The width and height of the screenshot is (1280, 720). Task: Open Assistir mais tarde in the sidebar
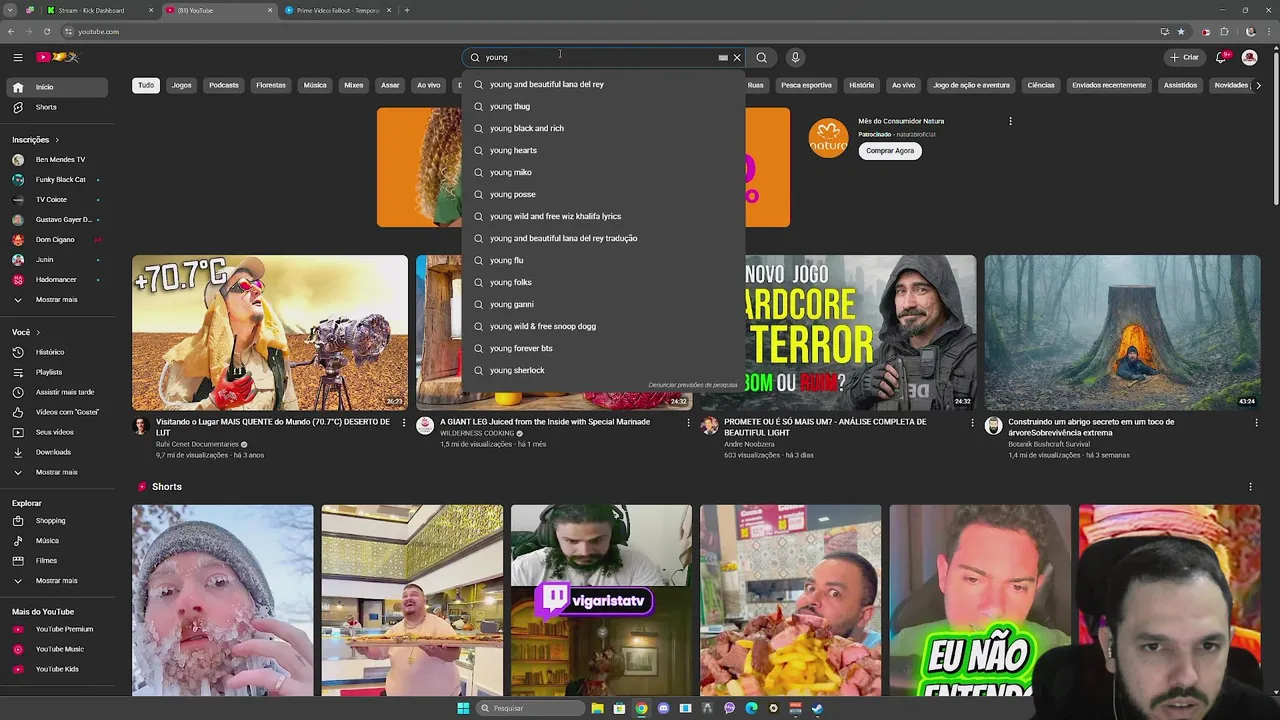point(59,392)
